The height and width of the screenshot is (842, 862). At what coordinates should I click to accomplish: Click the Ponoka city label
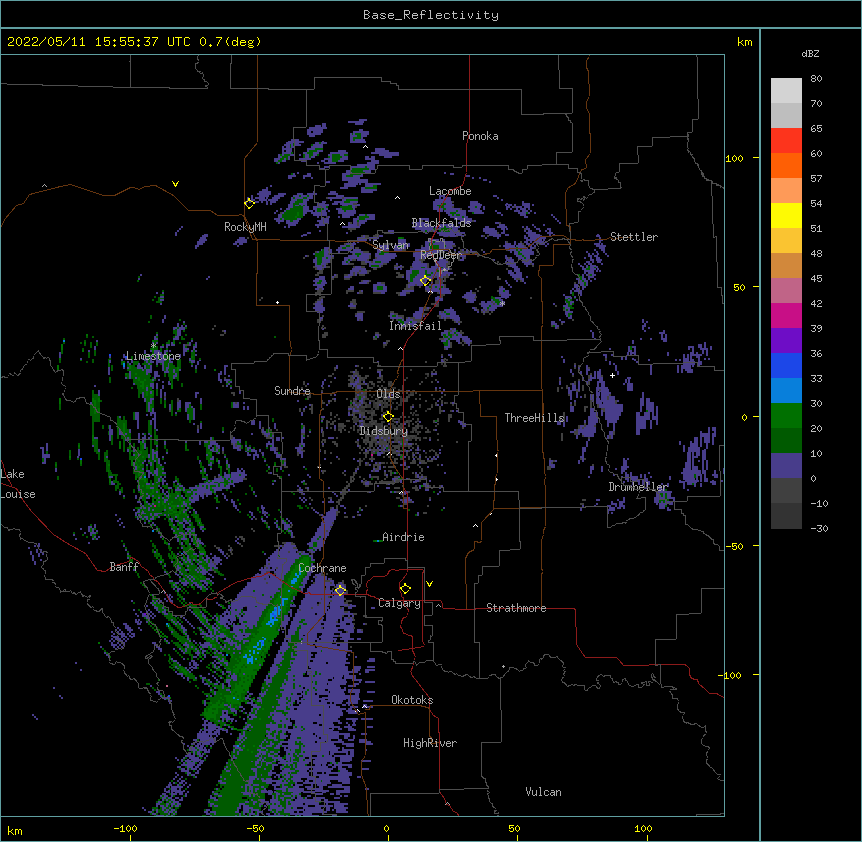click(480, 136)
